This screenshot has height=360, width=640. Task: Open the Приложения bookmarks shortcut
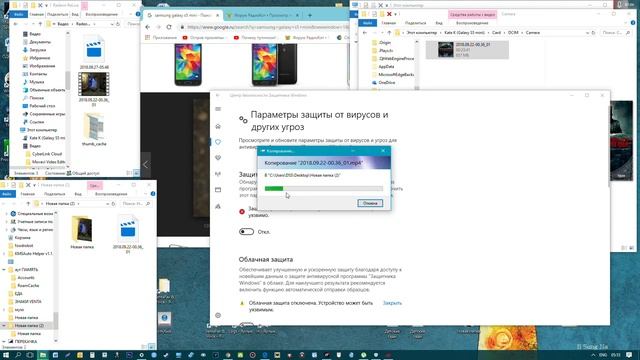[x=161, y=38]
